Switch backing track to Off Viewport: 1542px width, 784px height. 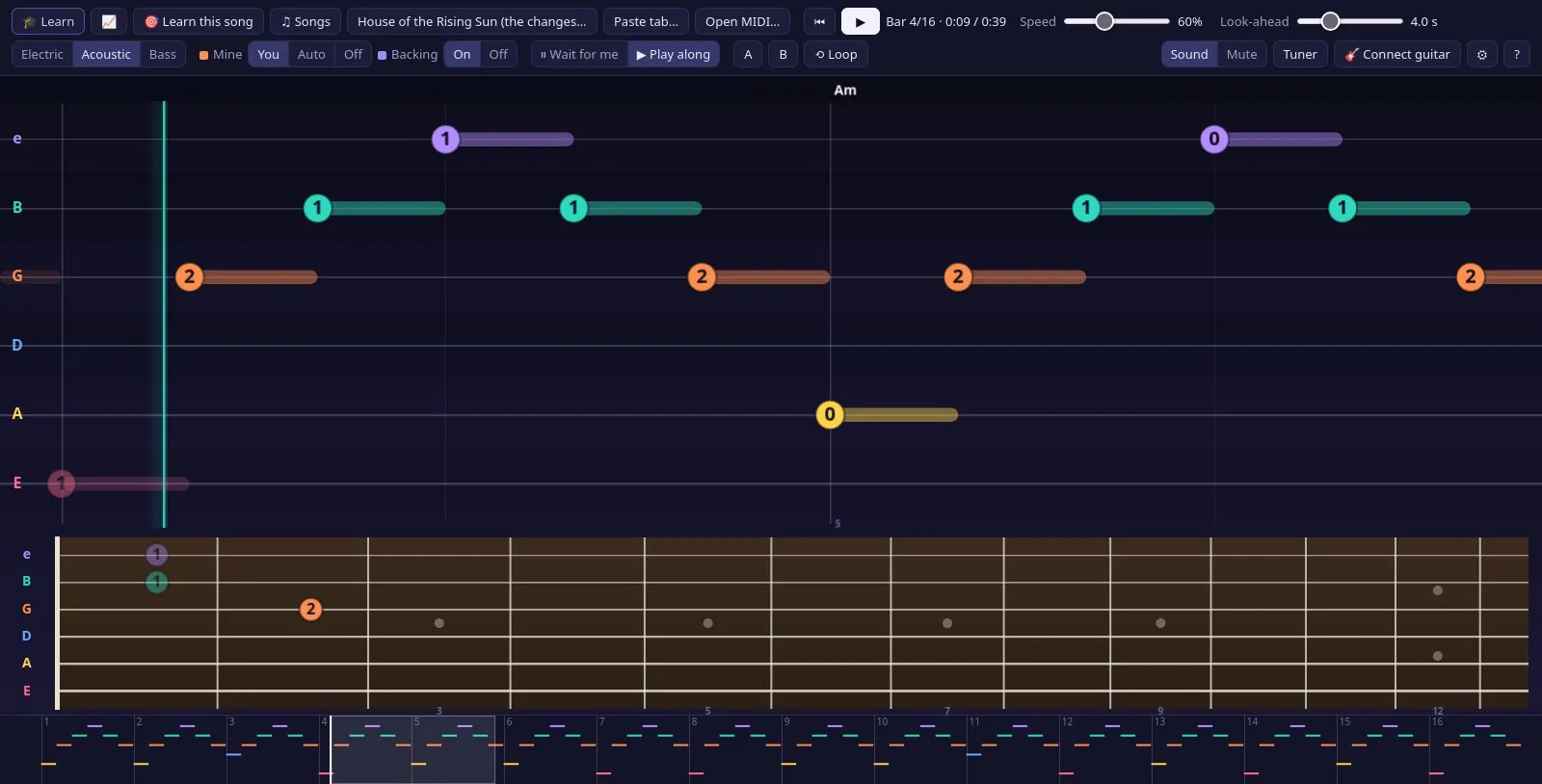pos(498,54)
